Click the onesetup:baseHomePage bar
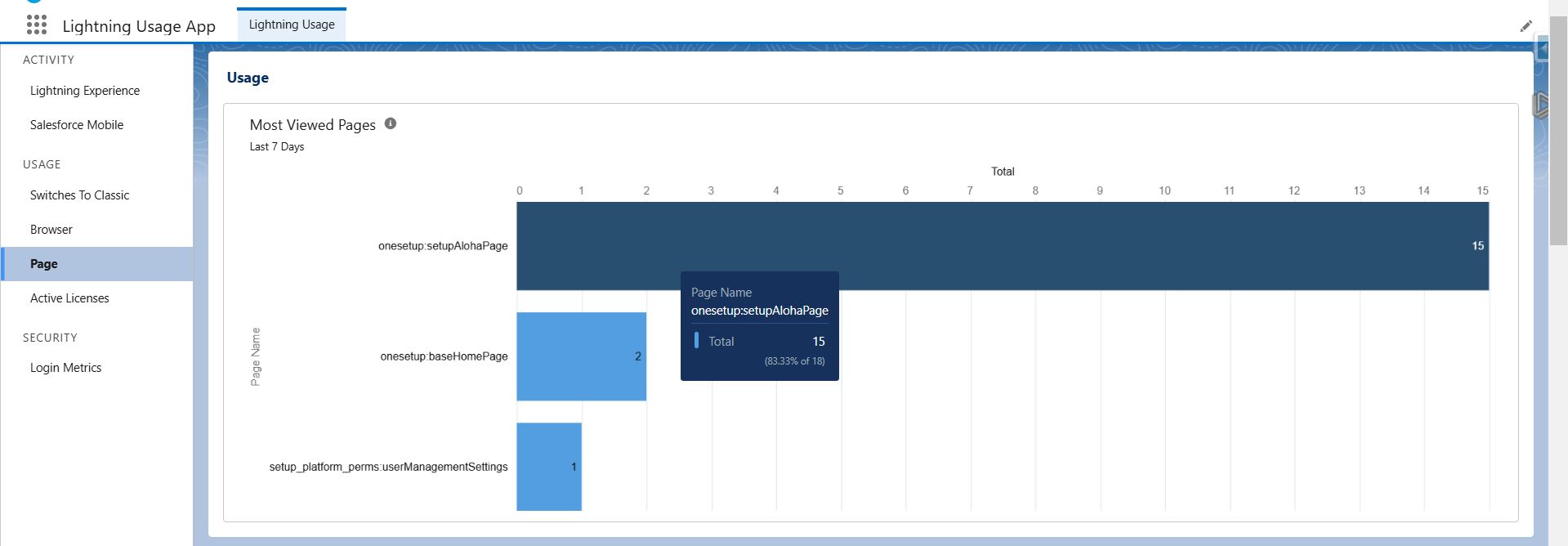The image size is (1568, 546). pos(582,356)
